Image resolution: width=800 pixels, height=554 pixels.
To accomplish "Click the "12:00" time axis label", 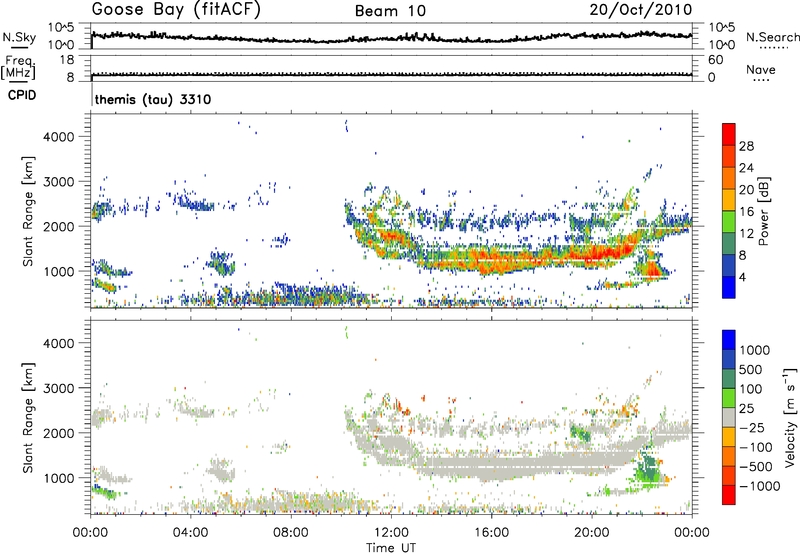I will point(391,533).
